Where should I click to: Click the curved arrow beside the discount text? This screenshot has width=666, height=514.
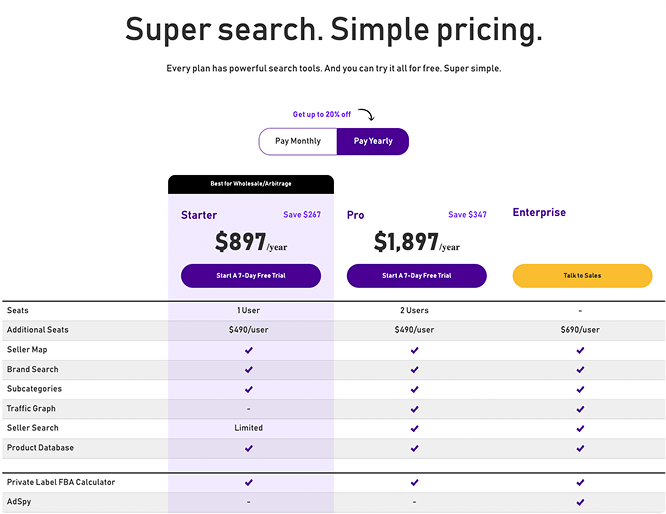click(366, 115)
